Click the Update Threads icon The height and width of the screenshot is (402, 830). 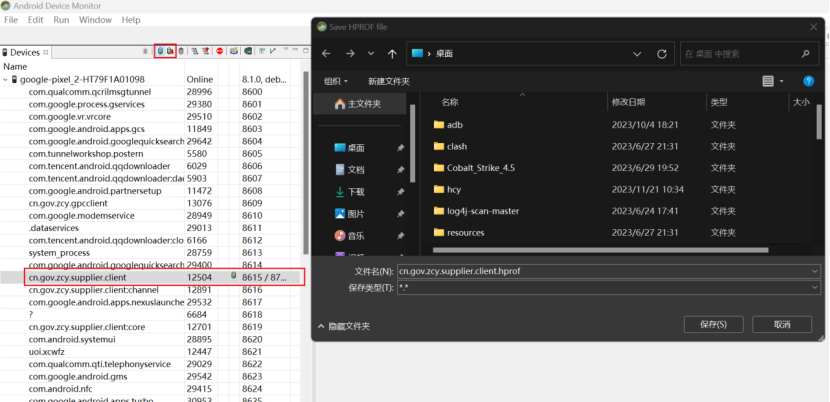(x=194, y=51)
